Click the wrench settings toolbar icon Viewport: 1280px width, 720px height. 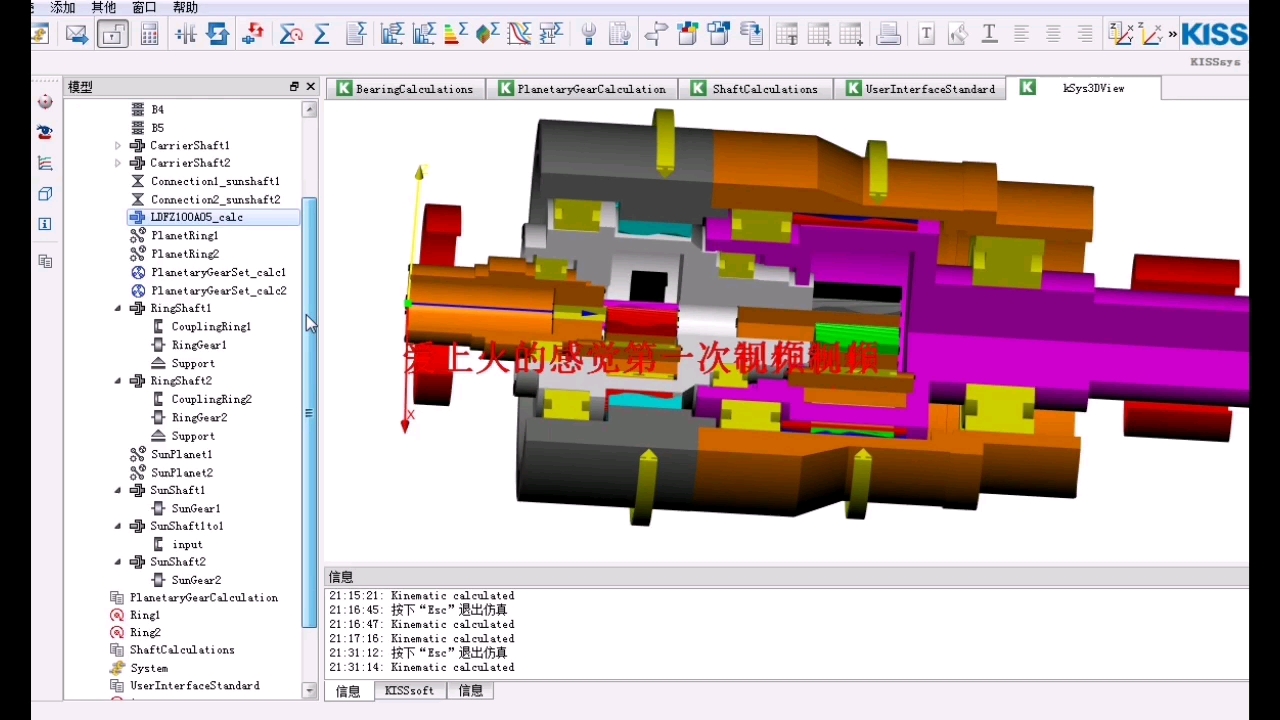(x=589, y=34)
